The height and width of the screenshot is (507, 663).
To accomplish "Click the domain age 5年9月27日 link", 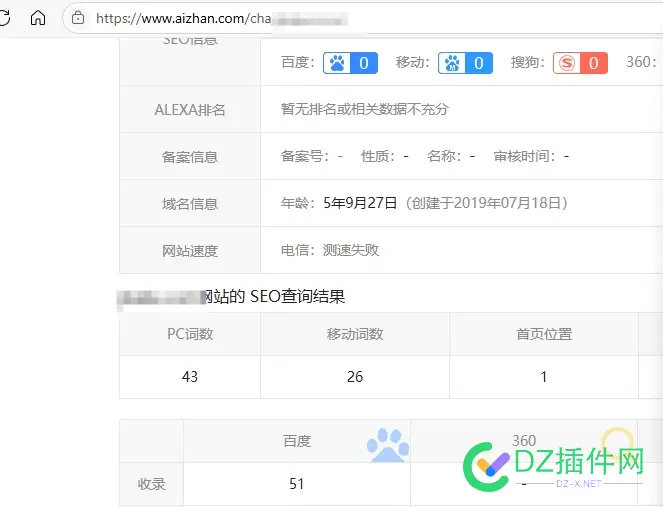I will (360, 203).
